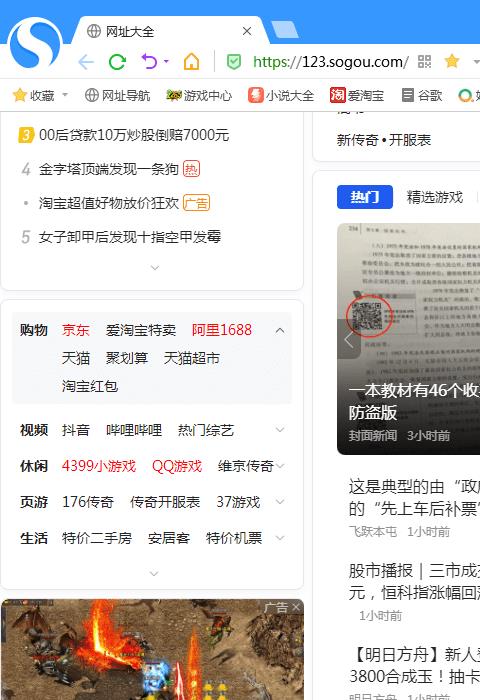Open ad link 淘宝超值好物放价狂欢

pos(109,203)
